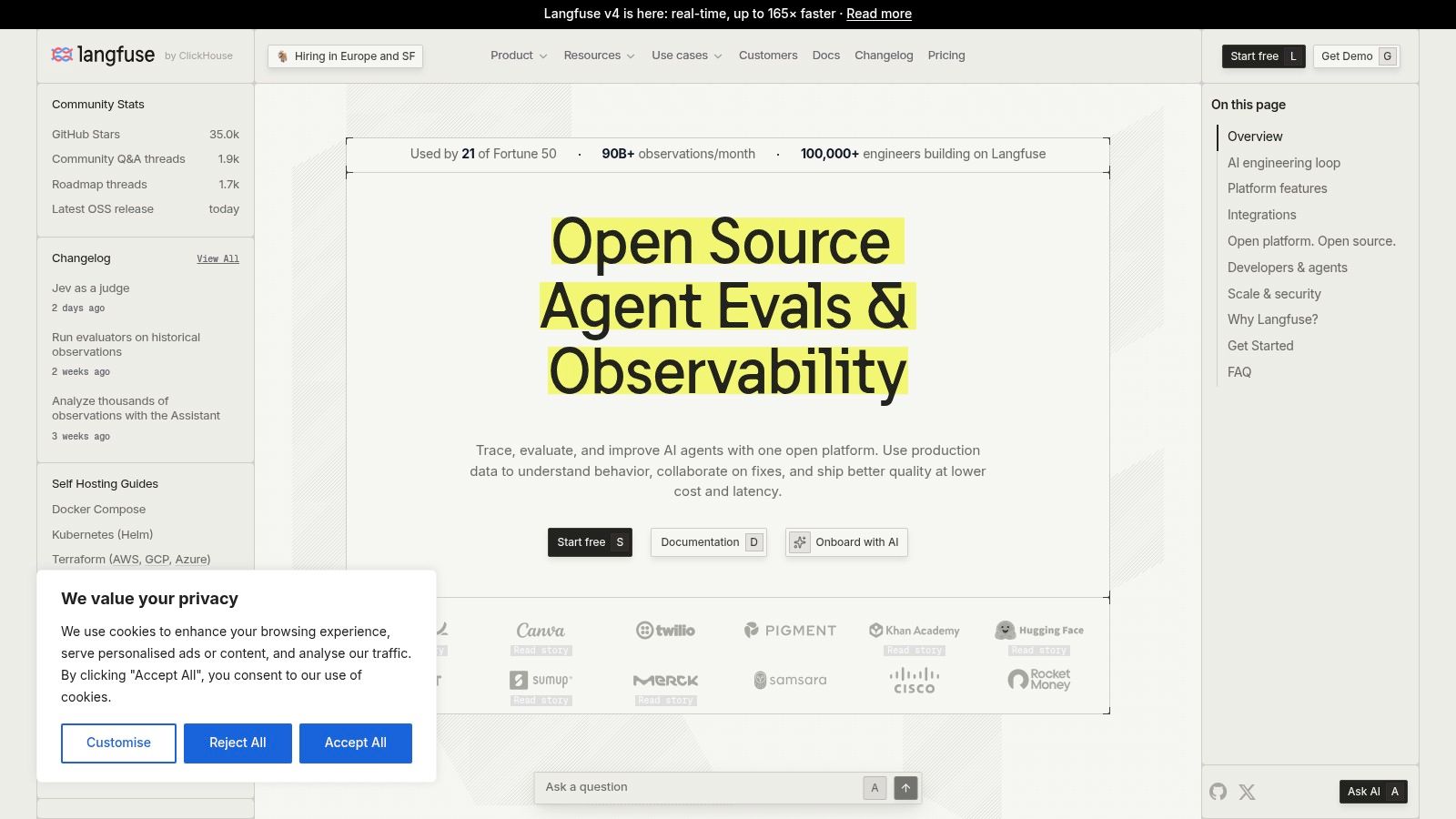Accept all cookies
Image resolution: width=1456 pixels, height=819 pixels.
(x=356, y=743)
